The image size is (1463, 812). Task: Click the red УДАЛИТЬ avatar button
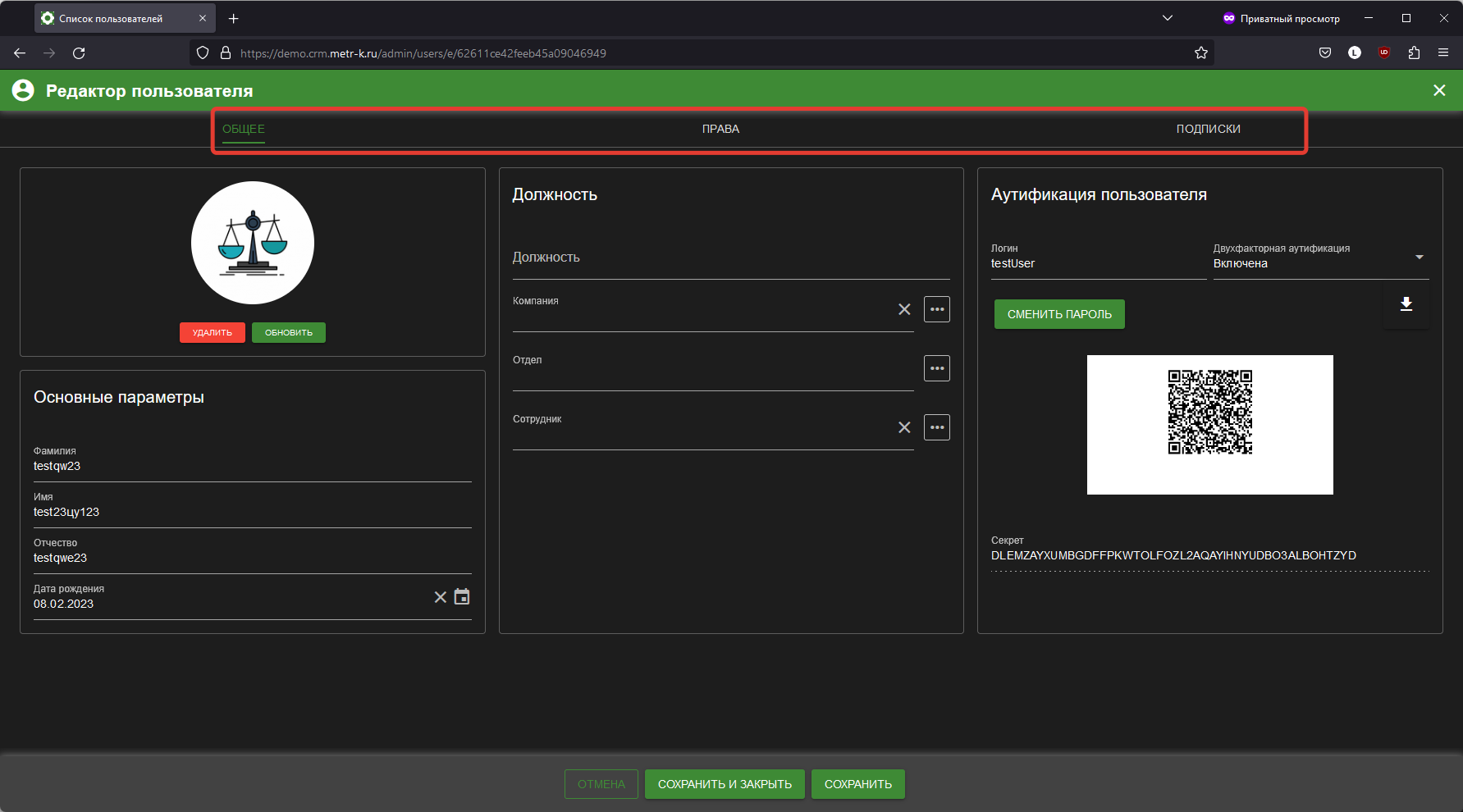coord(213,332)
